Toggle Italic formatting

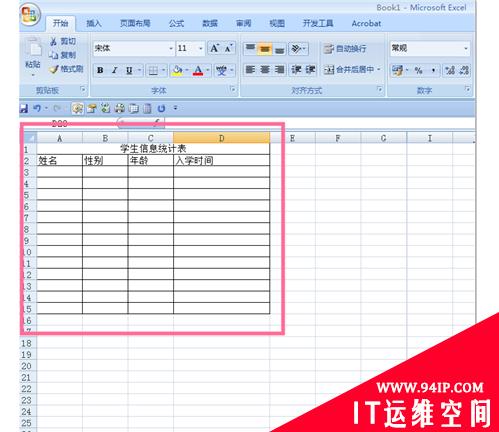tap(114, 70)
